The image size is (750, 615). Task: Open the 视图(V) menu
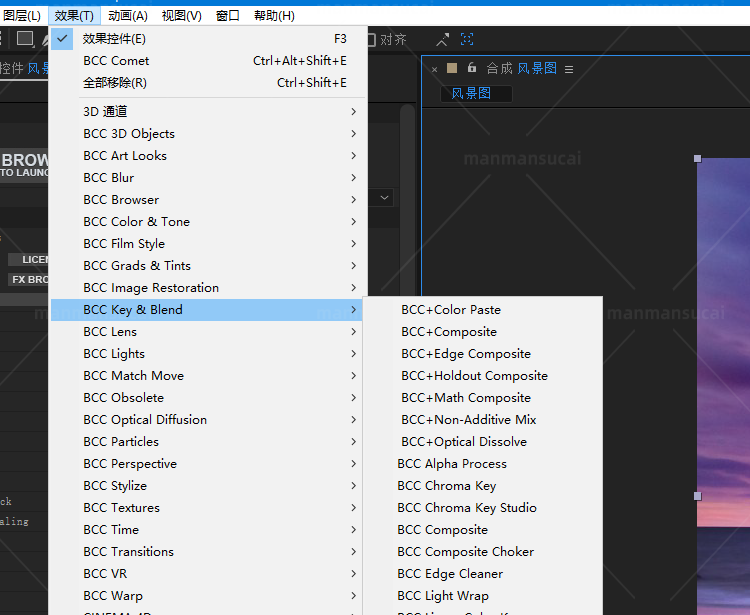click(181, 16)
